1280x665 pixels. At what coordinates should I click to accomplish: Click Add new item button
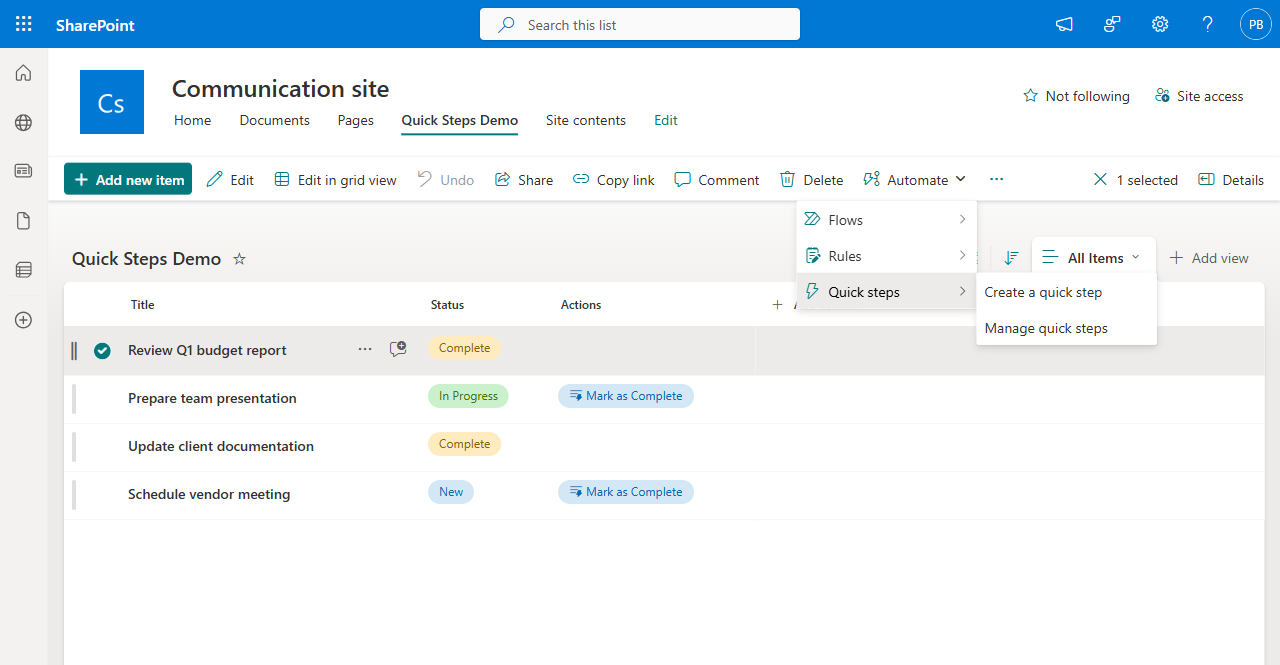click(x=128, y=180)
